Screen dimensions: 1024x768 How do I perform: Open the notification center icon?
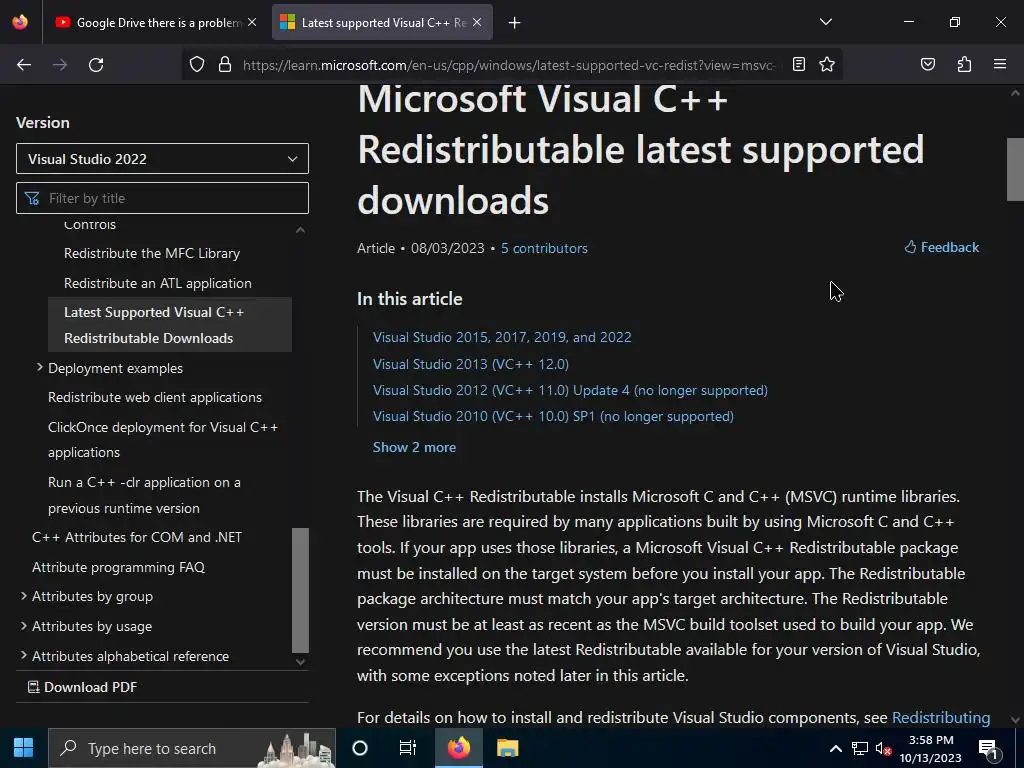point(988,748)
